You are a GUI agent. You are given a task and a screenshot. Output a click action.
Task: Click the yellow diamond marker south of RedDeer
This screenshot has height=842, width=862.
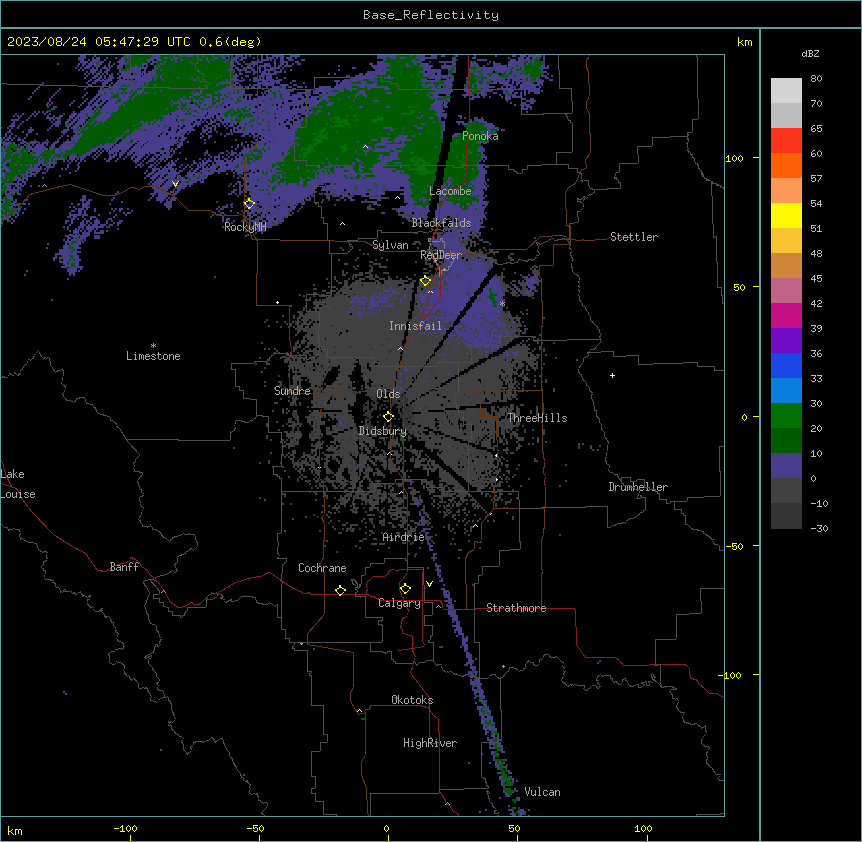[425, 281]
